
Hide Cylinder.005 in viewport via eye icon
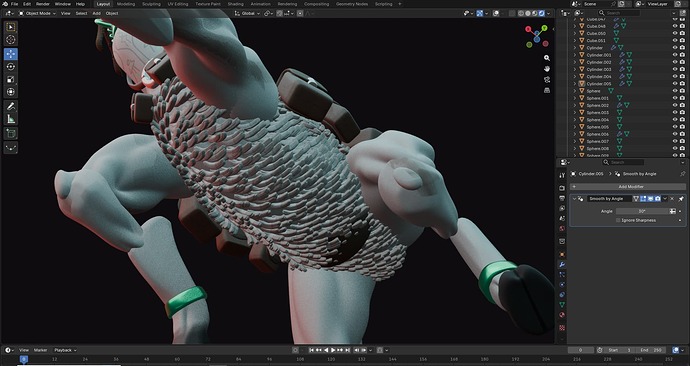(675, 84)
